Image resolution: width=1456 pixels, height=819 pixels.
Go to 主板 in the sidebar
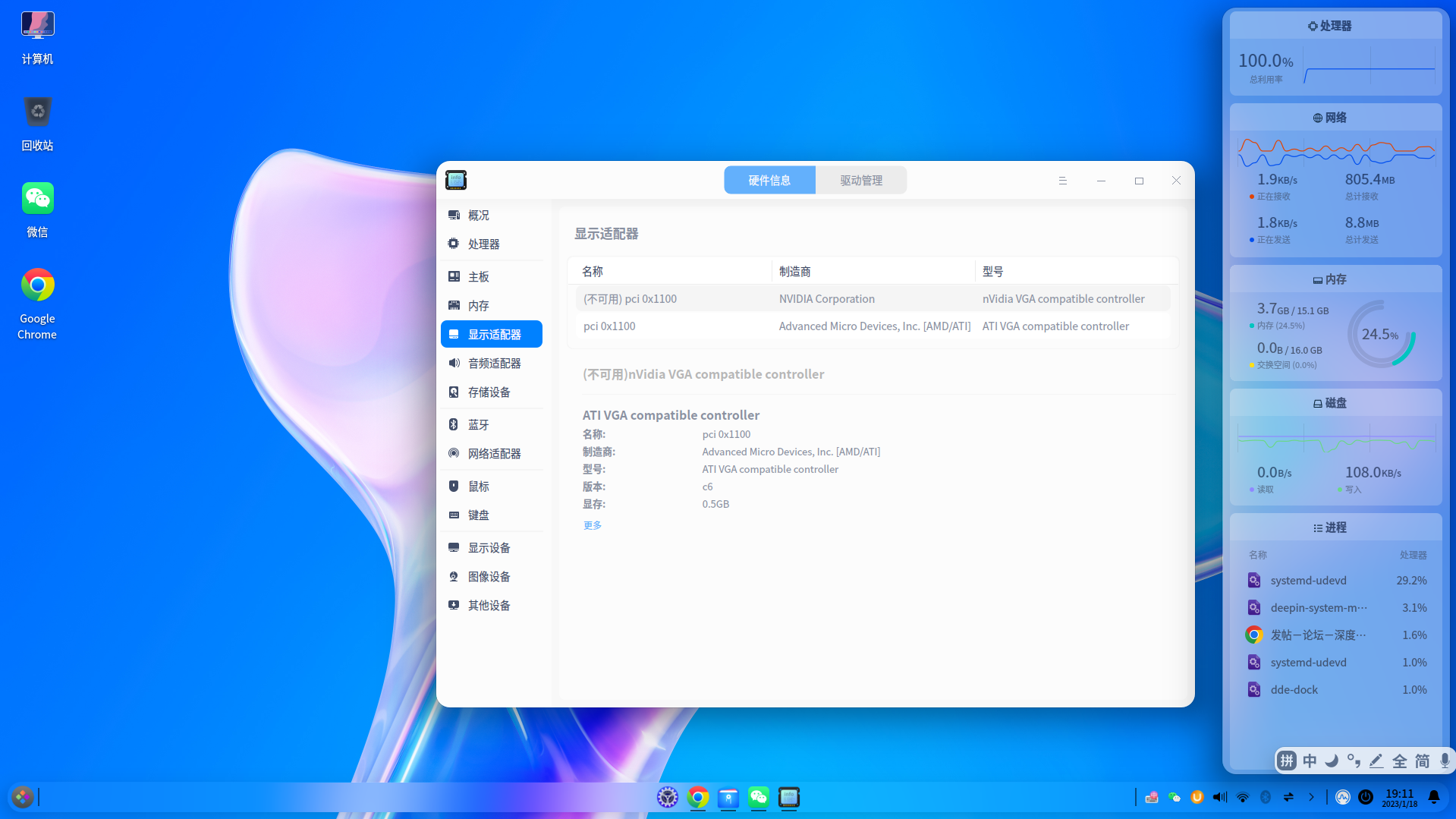point(492,276)
